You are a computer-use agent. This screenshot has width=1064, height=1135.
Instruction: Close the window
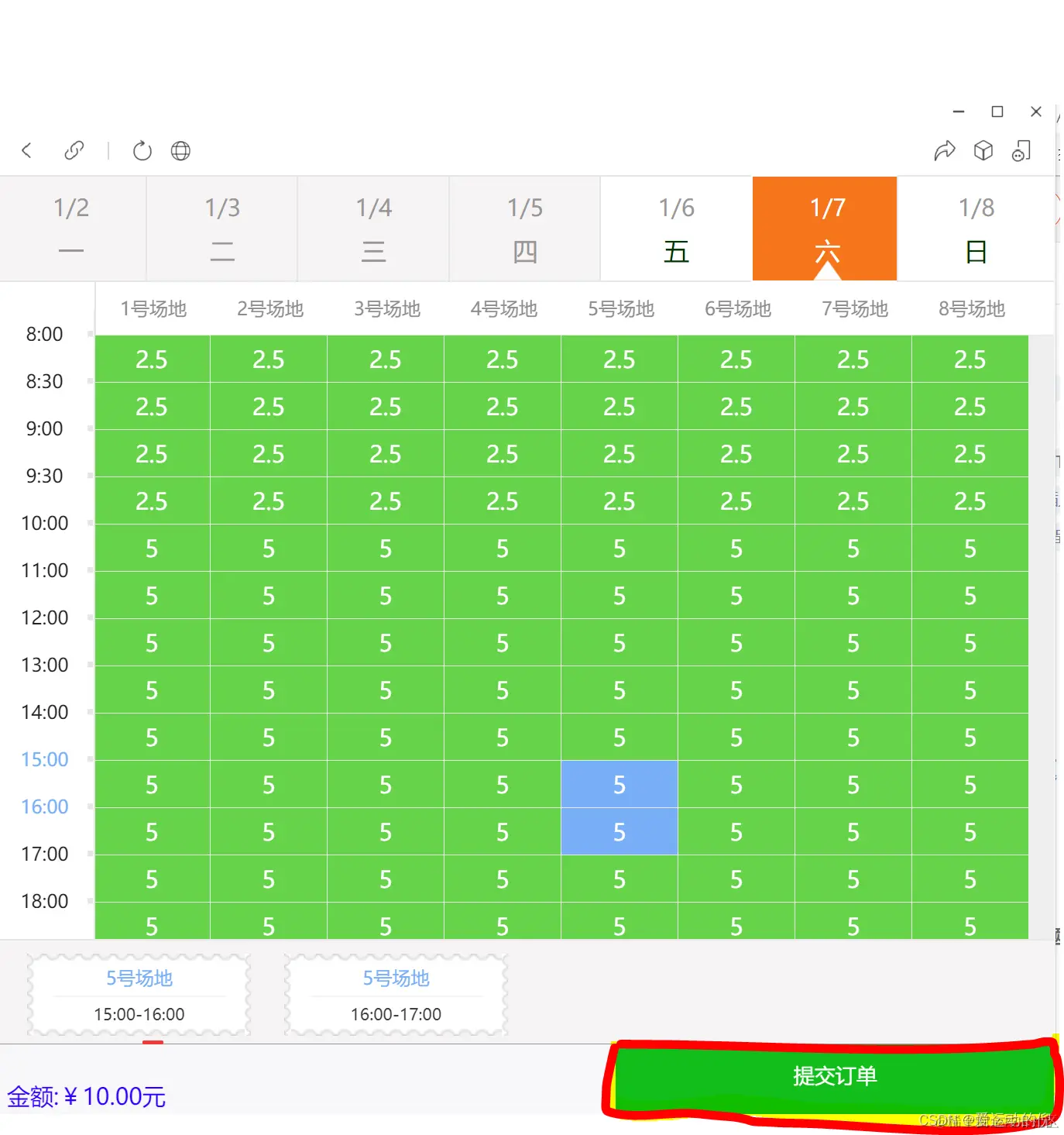coord(1036,112)
